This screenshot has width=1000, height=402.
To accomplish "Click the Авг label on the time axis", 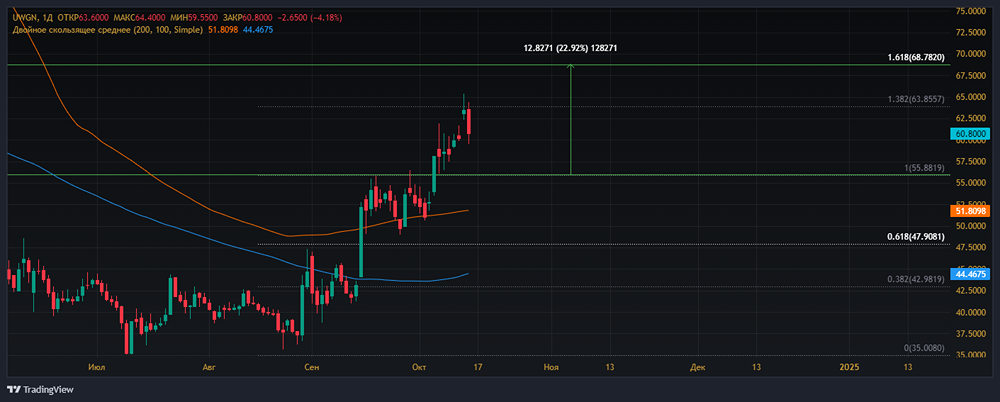I will click(x=209, y=367).
